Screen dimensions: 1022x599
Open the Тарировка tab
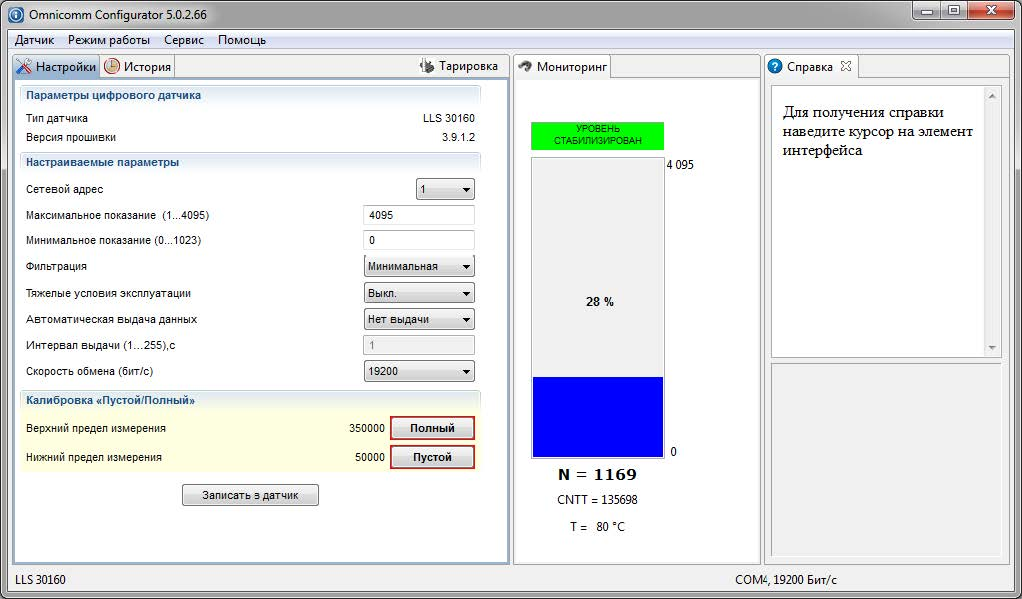[460, 66]
